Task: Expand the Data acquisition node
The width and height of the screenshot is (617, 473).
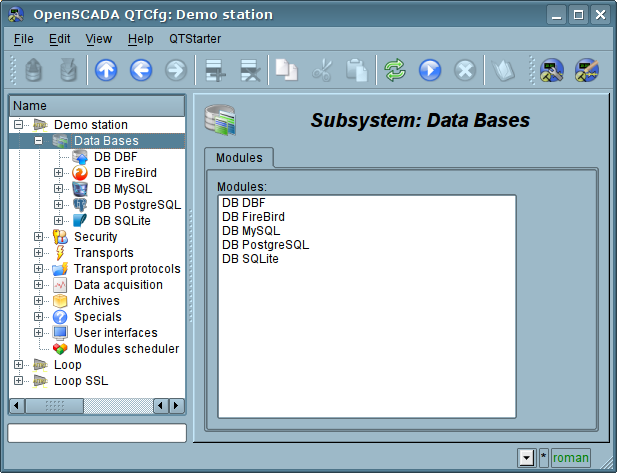Action: (38, 285)
